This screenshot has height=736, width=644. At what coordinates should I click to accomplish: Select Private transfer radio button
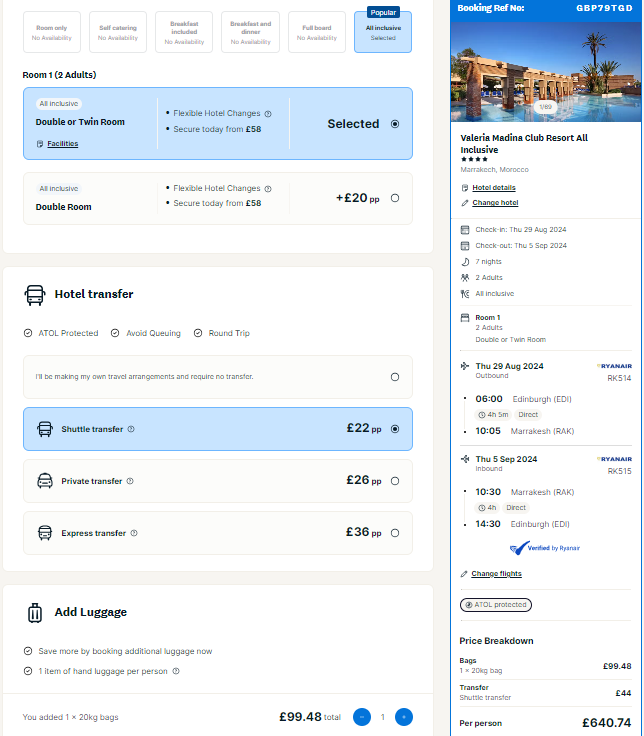(395, 481)
